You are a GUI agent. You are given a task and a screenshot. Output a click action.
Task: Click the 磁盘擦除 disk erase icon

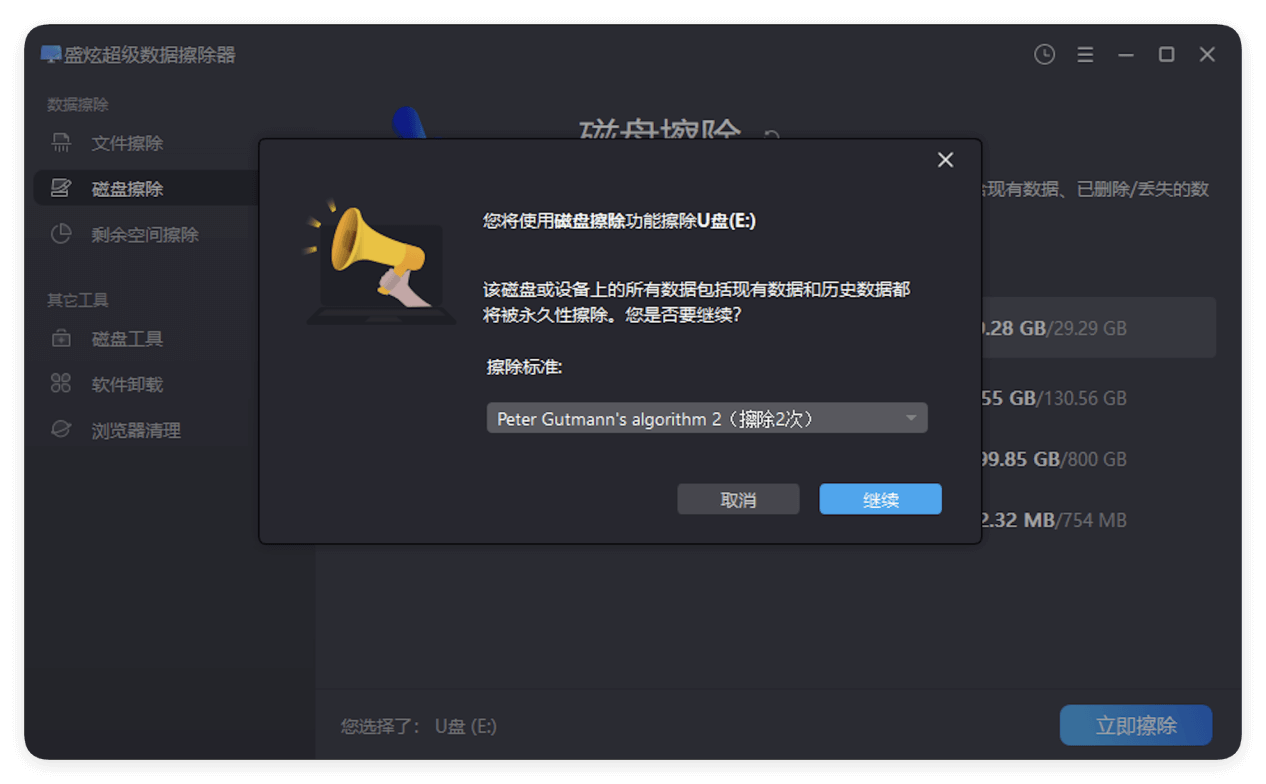61,188
